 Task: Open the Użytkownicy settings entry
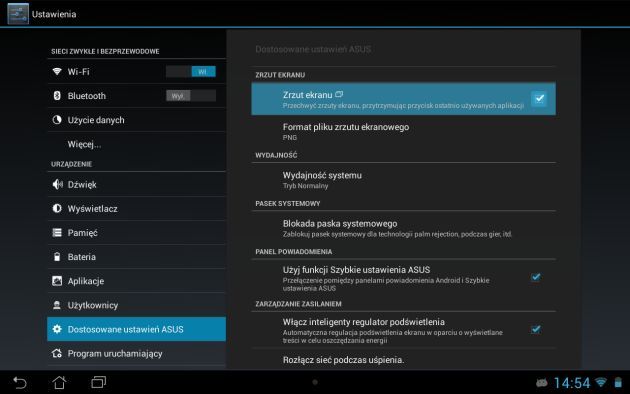click(x=136, y=305)
